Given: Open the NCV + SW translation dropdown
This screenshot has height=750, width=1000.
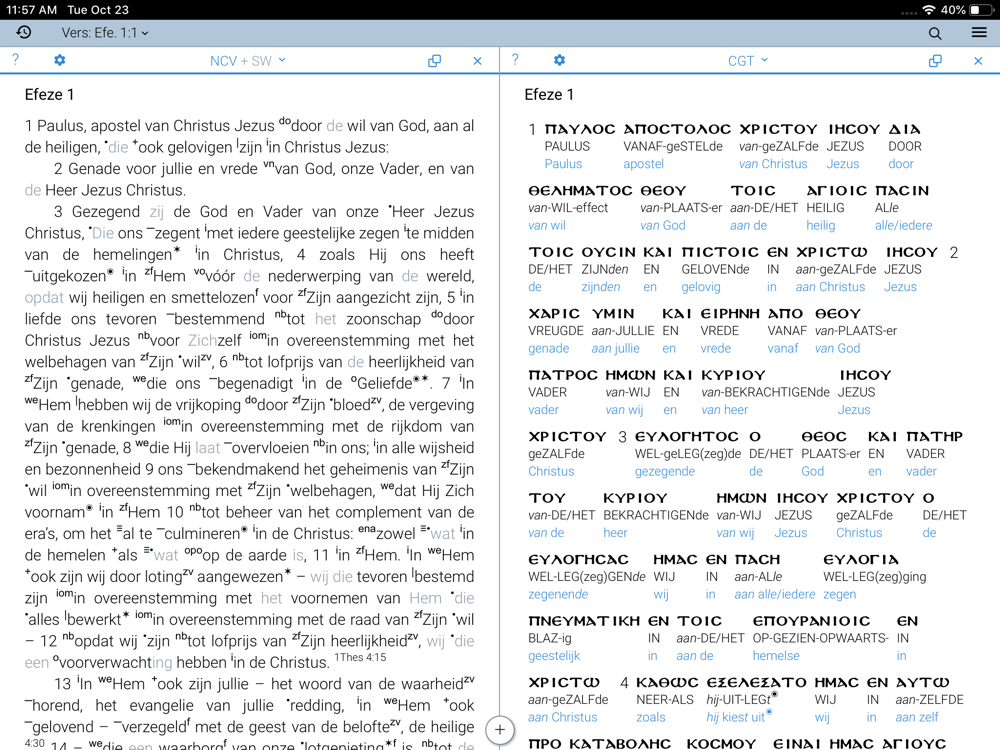Looking at the screenshot, I should (x=248, y=61).
